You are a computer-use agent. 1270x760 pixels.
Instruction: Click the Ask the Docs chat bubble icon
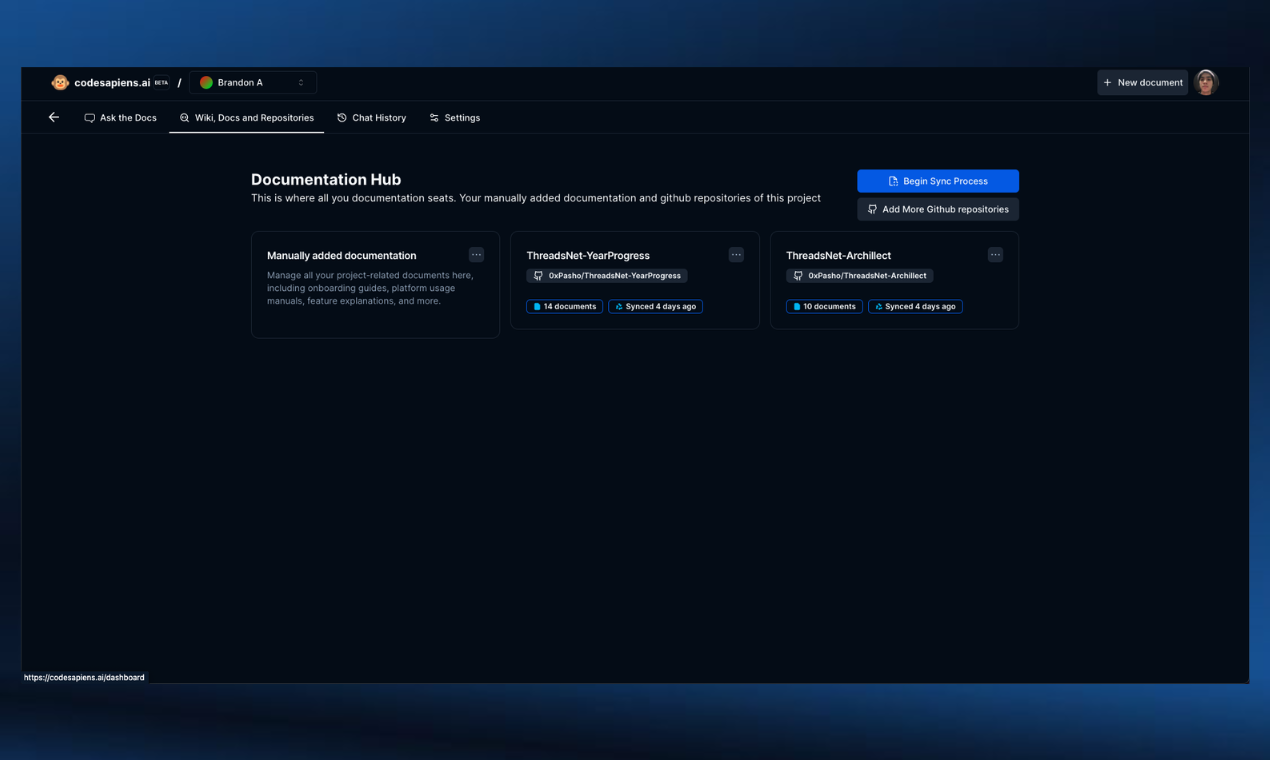tap(88, 117)
